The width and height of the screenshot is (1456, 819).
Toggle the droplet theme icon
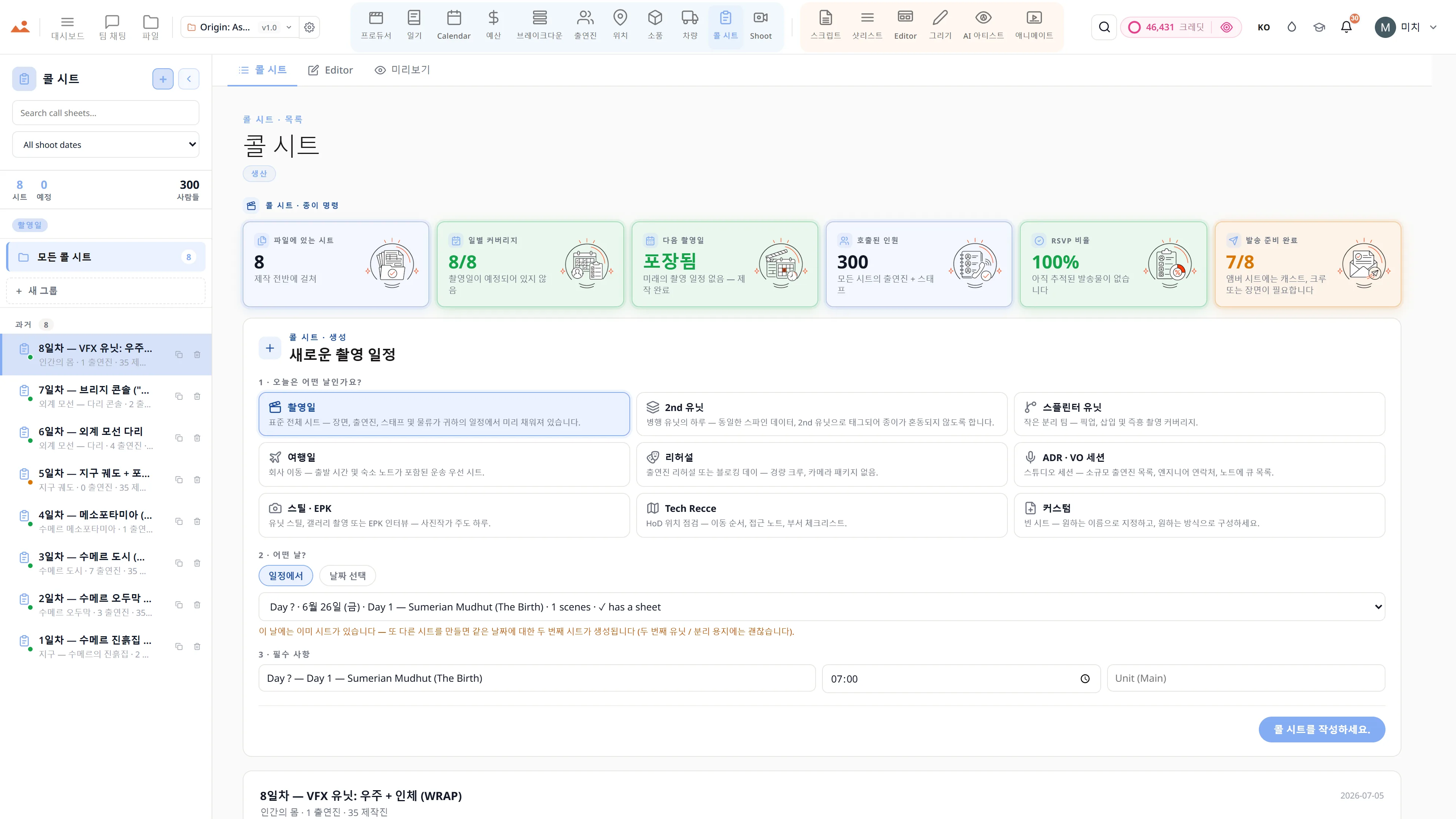(1291, 27)
